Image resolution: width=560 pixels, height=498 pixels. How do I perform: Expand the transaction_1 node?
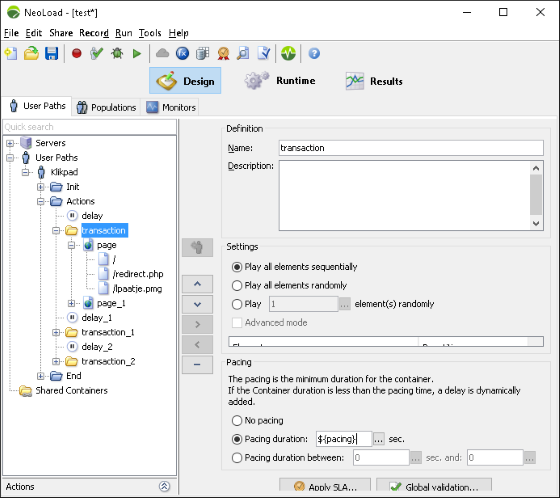click(56, 332)
